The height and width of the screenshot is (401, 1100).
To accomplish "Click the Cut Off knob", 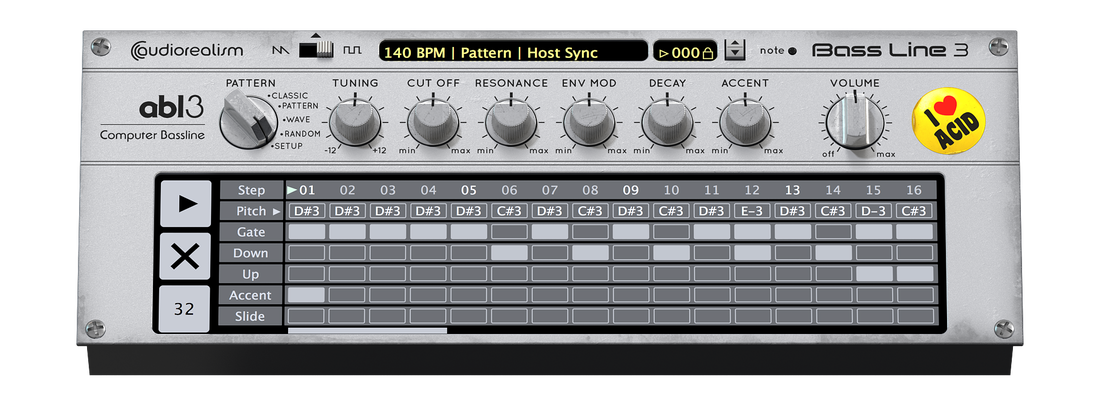I will tap(433, 122).
